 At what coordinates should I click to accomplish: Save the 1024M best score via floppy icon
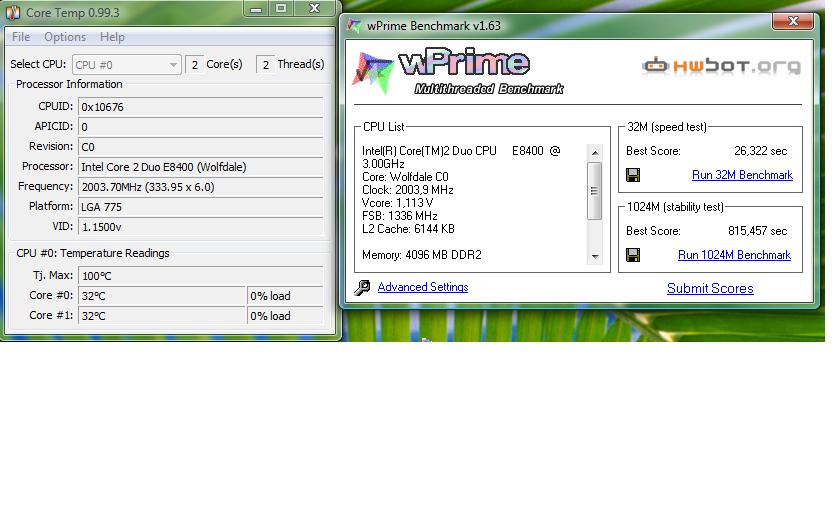(633, 255)
